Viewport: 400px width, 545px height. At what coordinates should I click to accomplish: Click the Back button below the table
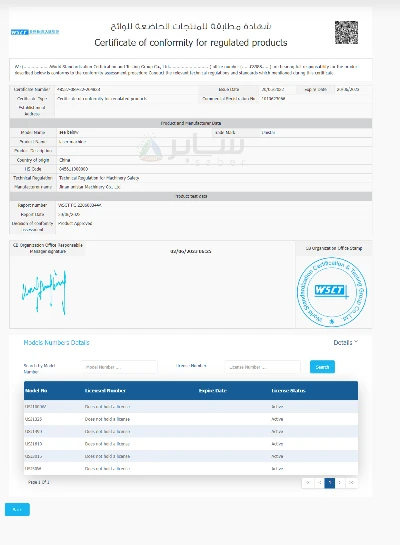17,509
